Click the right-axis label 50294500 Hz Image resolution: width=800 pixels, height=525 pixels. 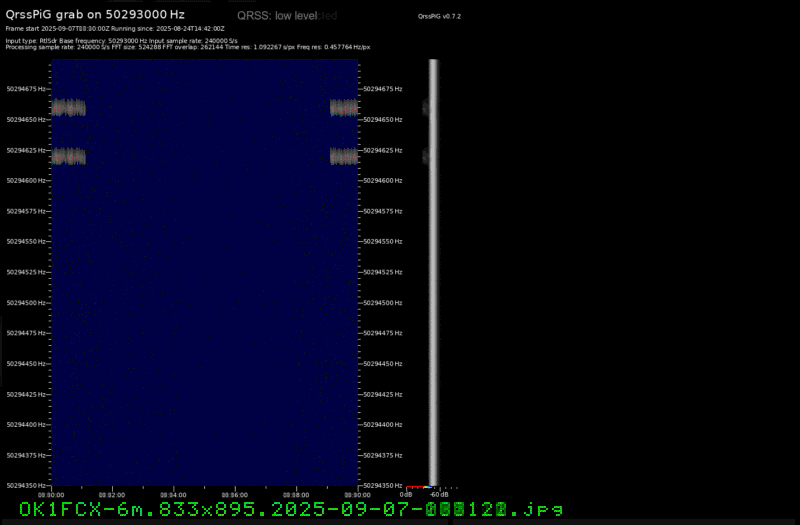point(383,303)
